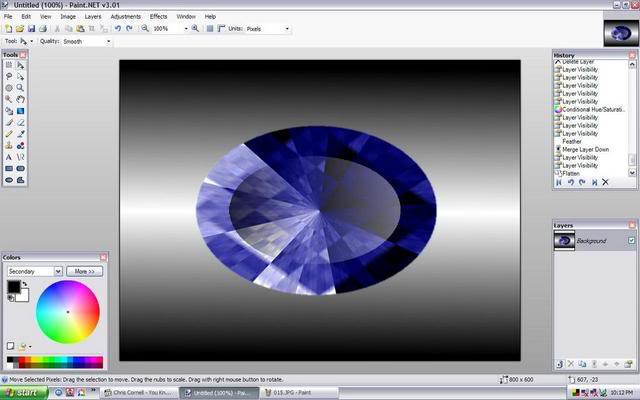Click the Undo arrow in main toolbar
Screen dimensions: 640x400
pos(118,29)
